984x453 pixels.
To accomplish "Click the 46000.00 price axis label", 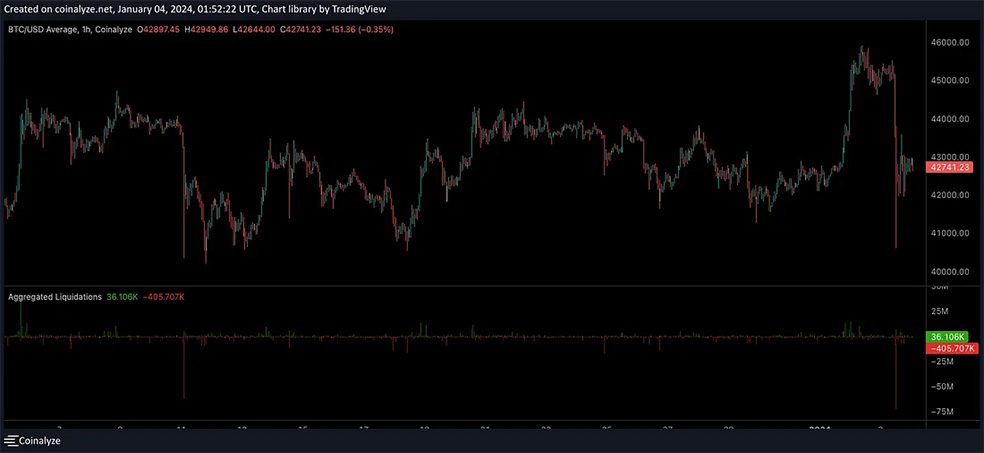I will [x=949, y=42].
